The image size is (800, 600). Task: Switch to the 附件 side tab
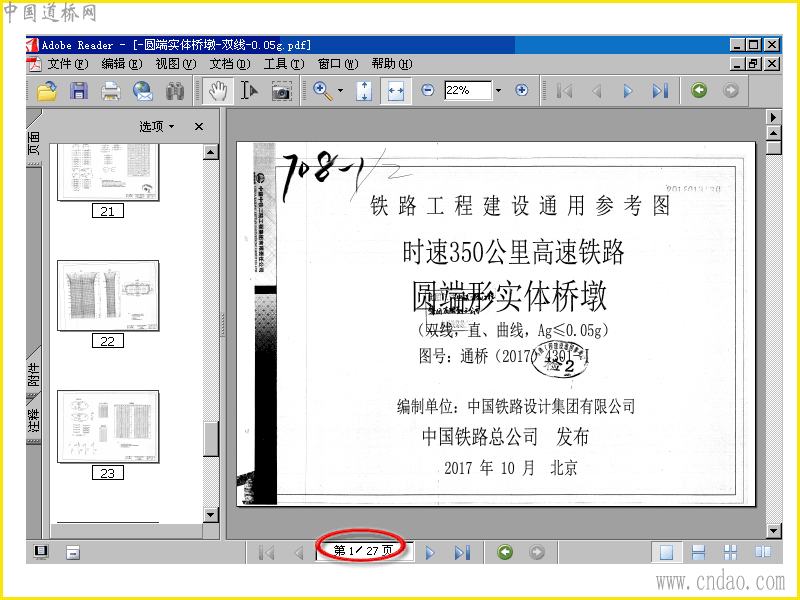click(x=34, y=374)
